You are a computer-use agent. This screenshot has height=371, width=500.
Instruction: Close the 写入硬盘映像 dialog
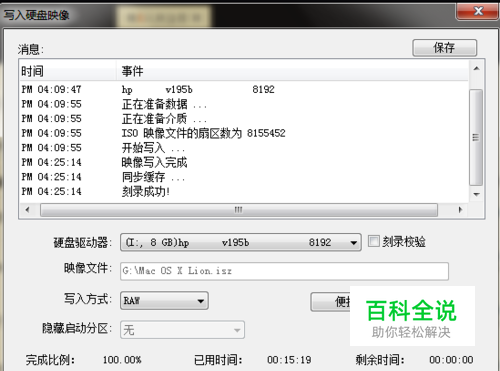(477, 11)
